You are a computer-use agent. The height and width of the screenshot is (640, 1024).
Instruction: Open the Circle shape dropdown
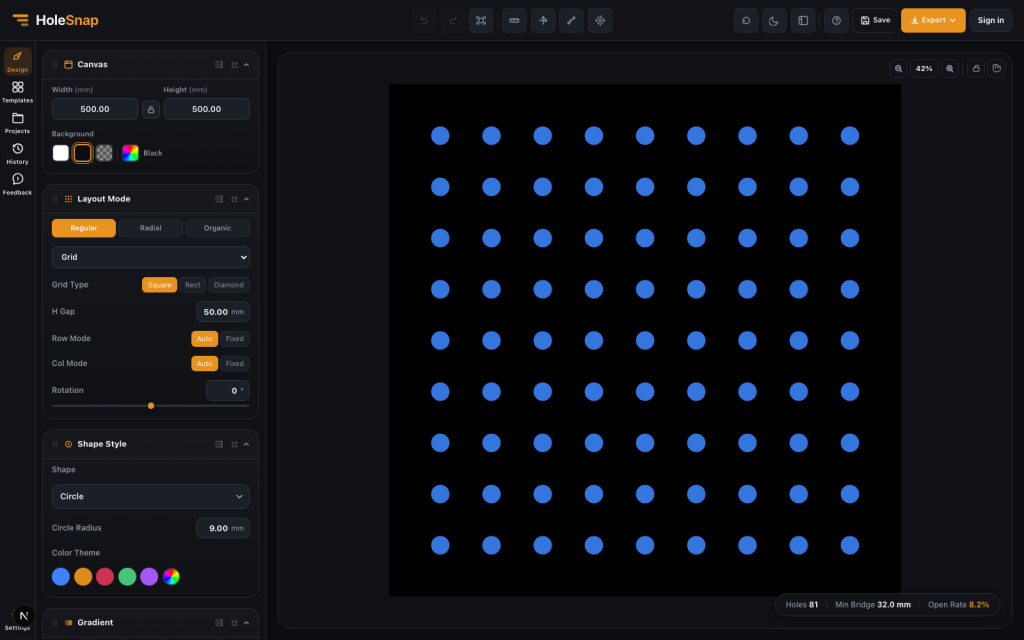(x=151, y=496)
